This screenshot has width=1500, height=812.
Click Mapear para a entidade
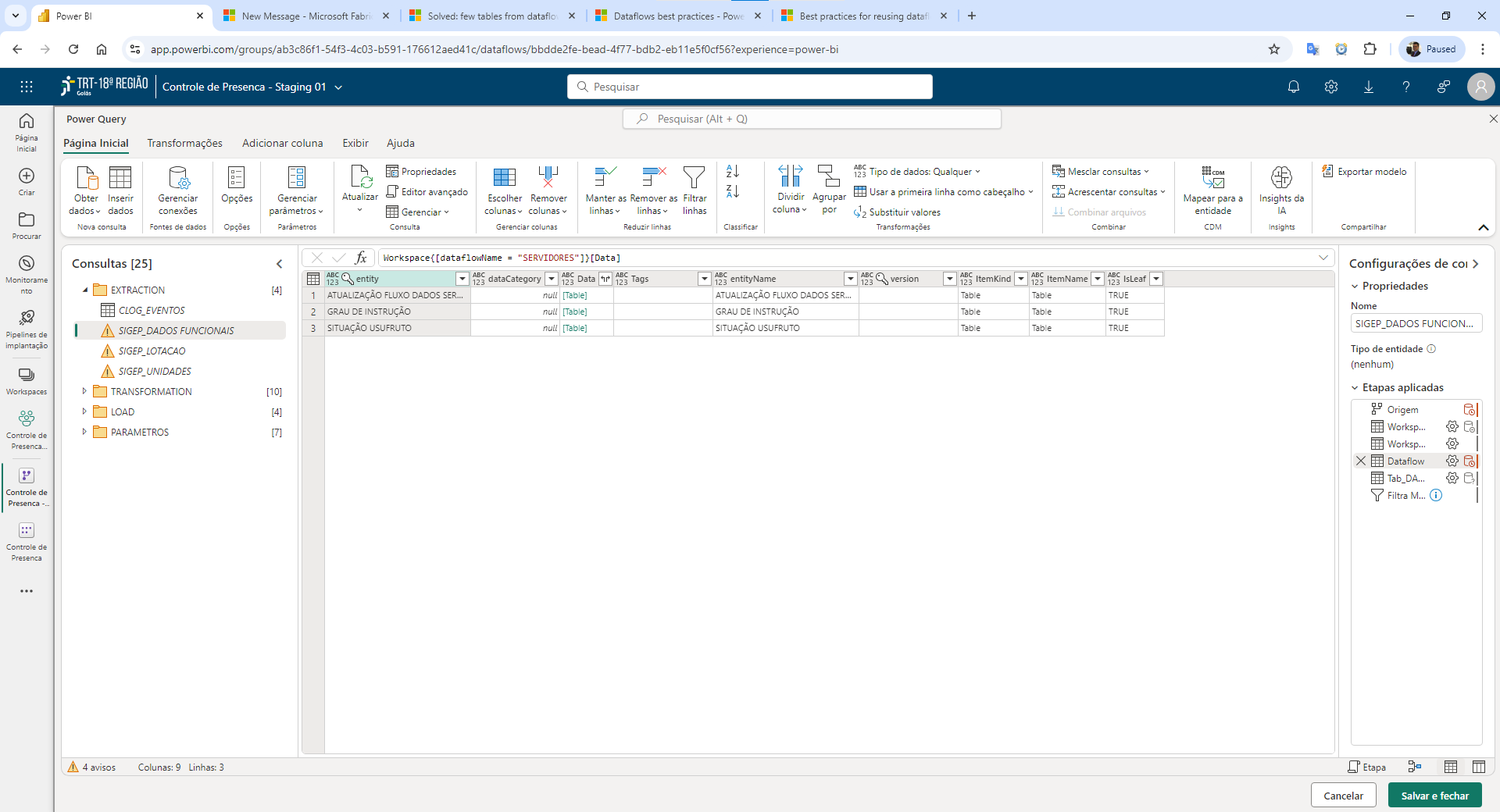1212,191
